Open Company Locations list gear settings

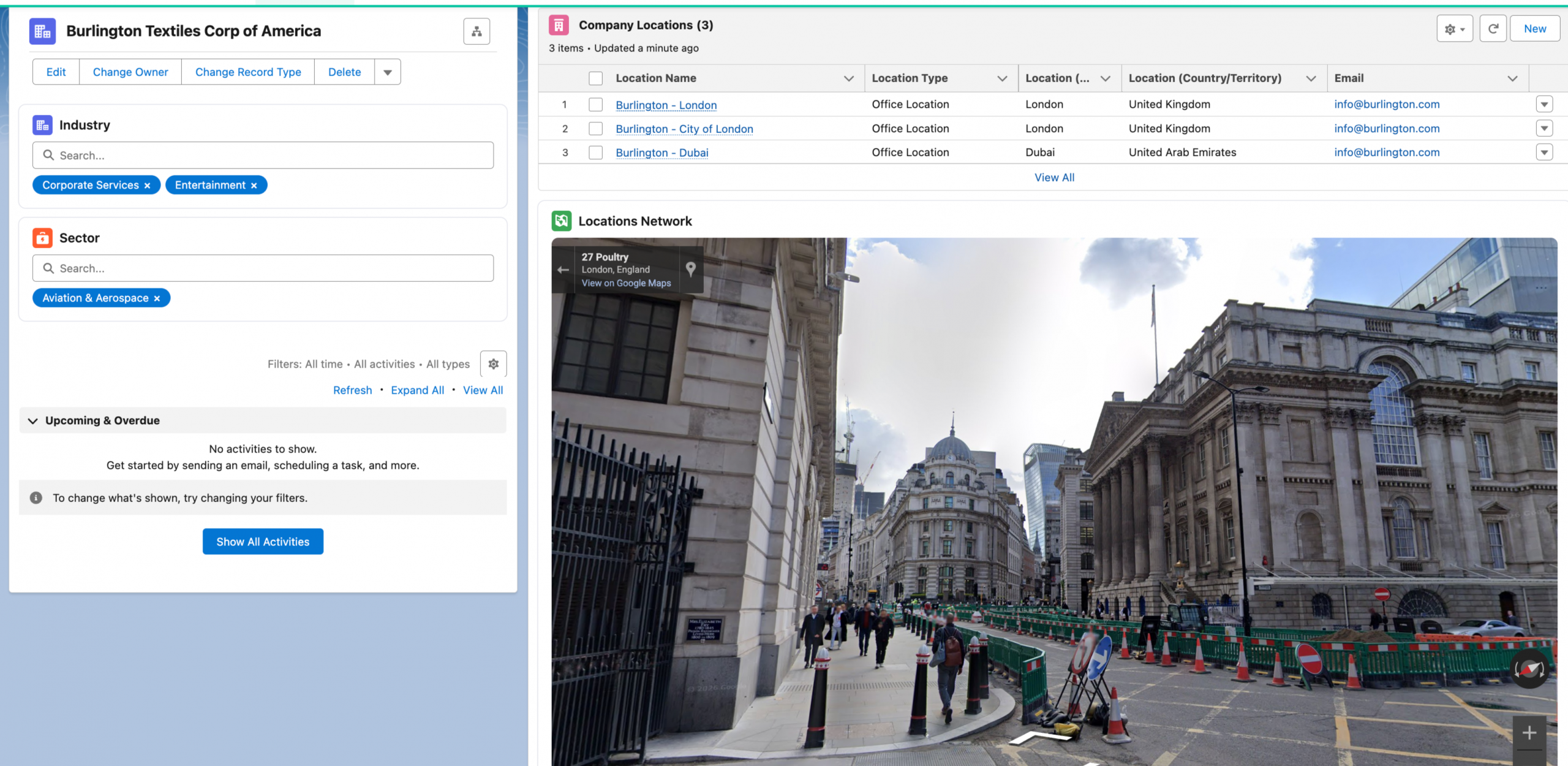[x=1454, y=29]
